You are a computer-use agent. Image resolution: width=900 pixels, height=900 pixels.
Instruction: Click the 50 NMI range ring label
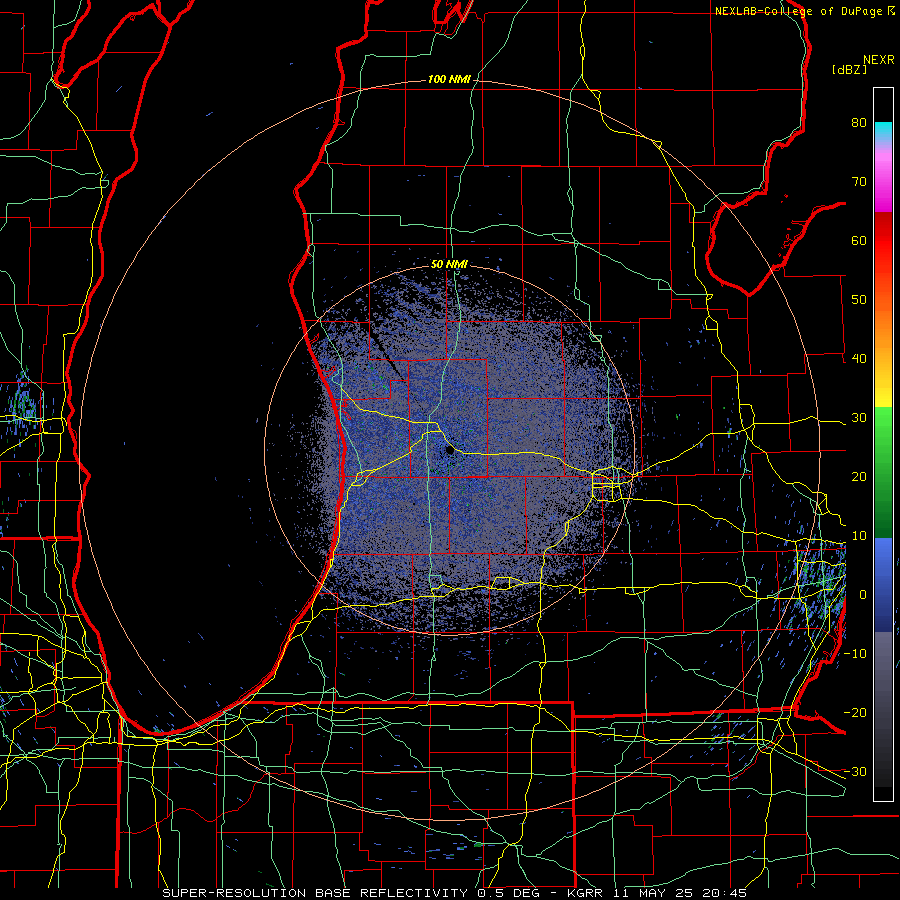[x=449, y=264]
